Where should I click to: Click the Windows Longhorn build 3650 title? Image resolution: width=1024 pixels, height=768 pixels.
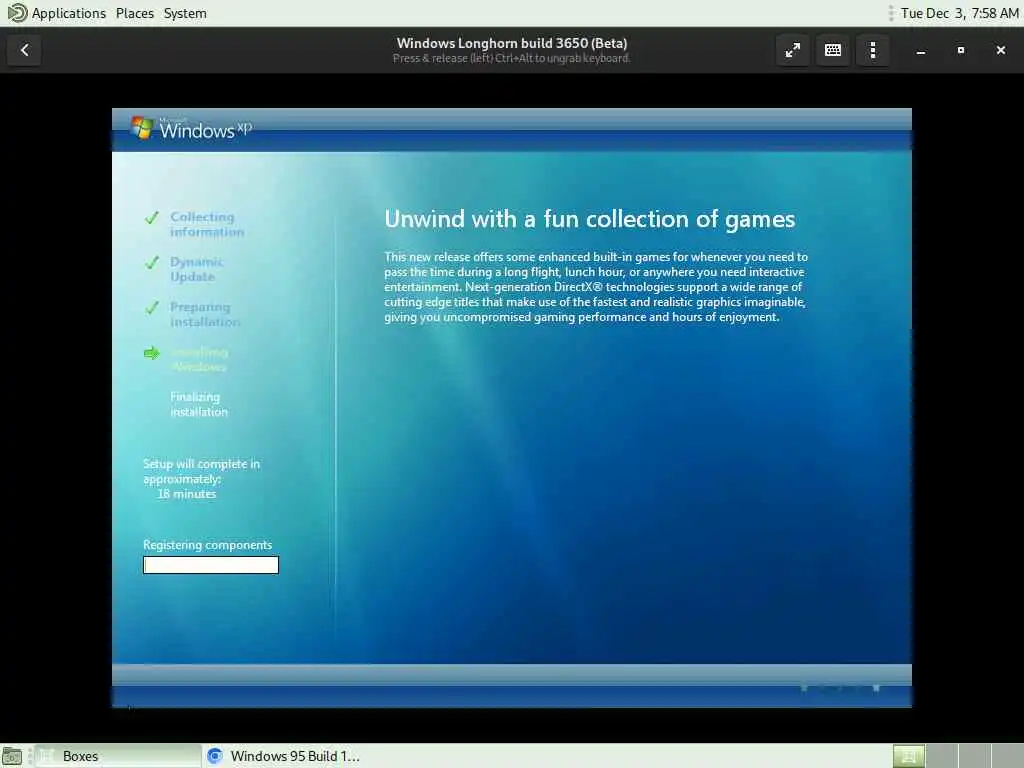[511, 43]
